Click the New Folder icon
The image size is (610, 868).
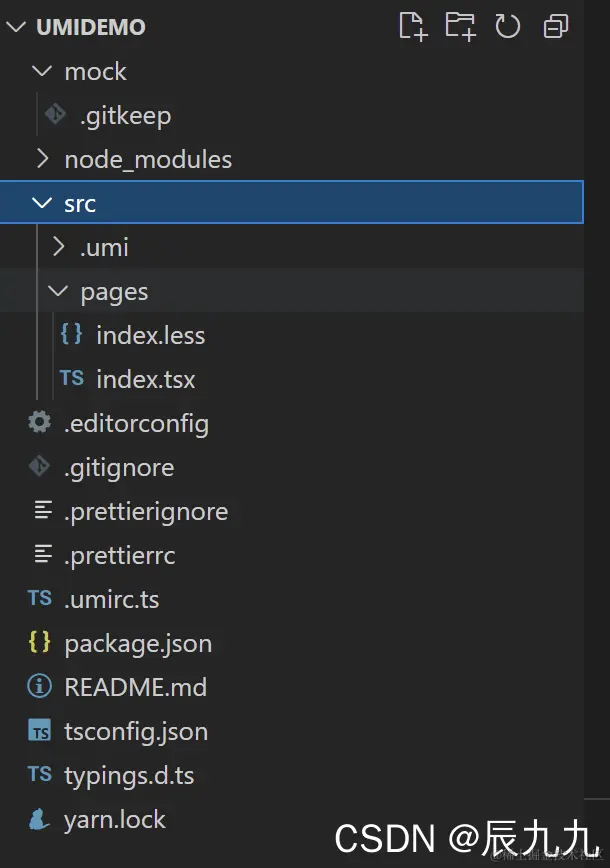460,26
